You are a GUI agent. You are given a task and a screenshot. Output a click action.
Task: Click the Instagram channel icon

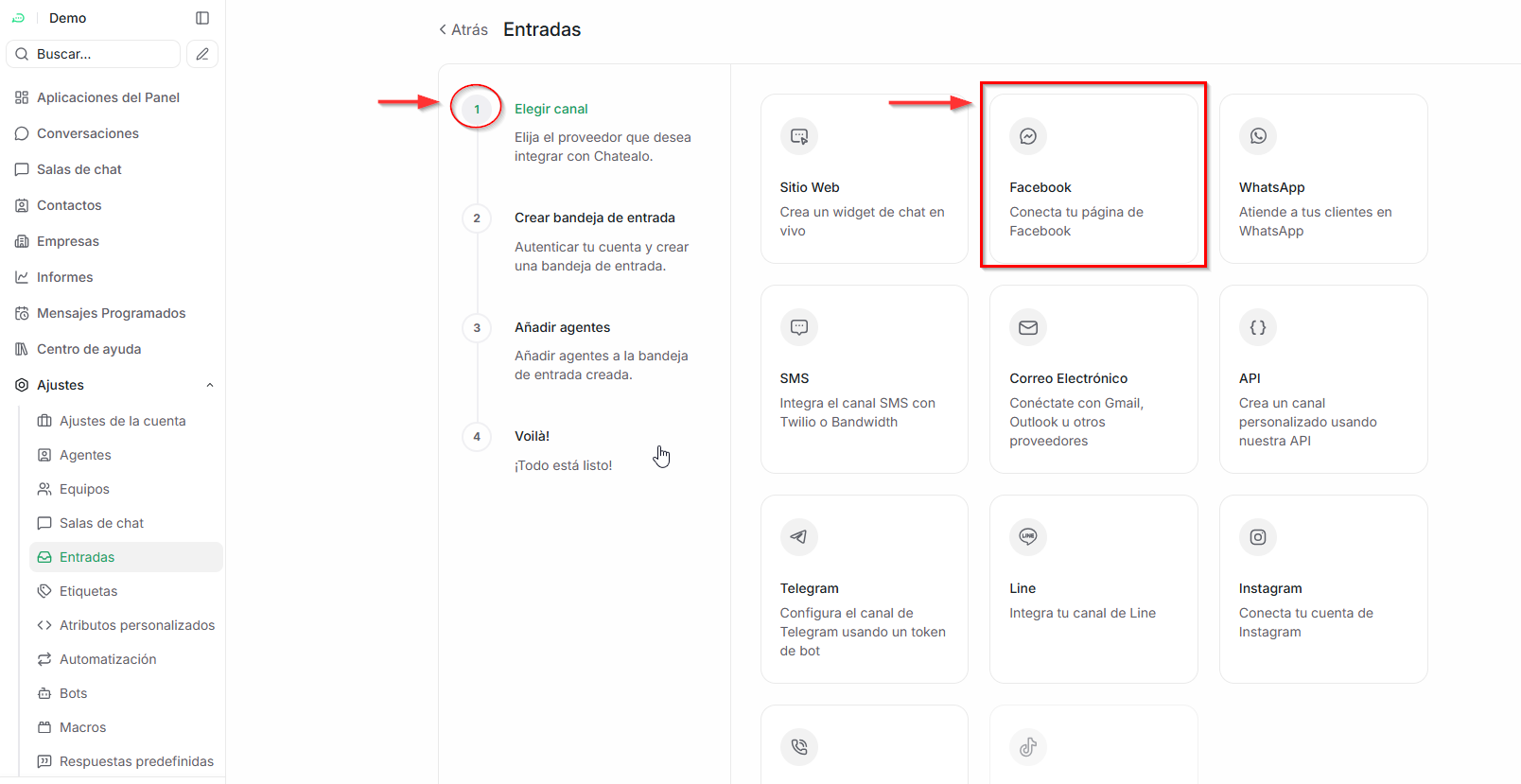pyautogui.click(x=1257, y=537)
